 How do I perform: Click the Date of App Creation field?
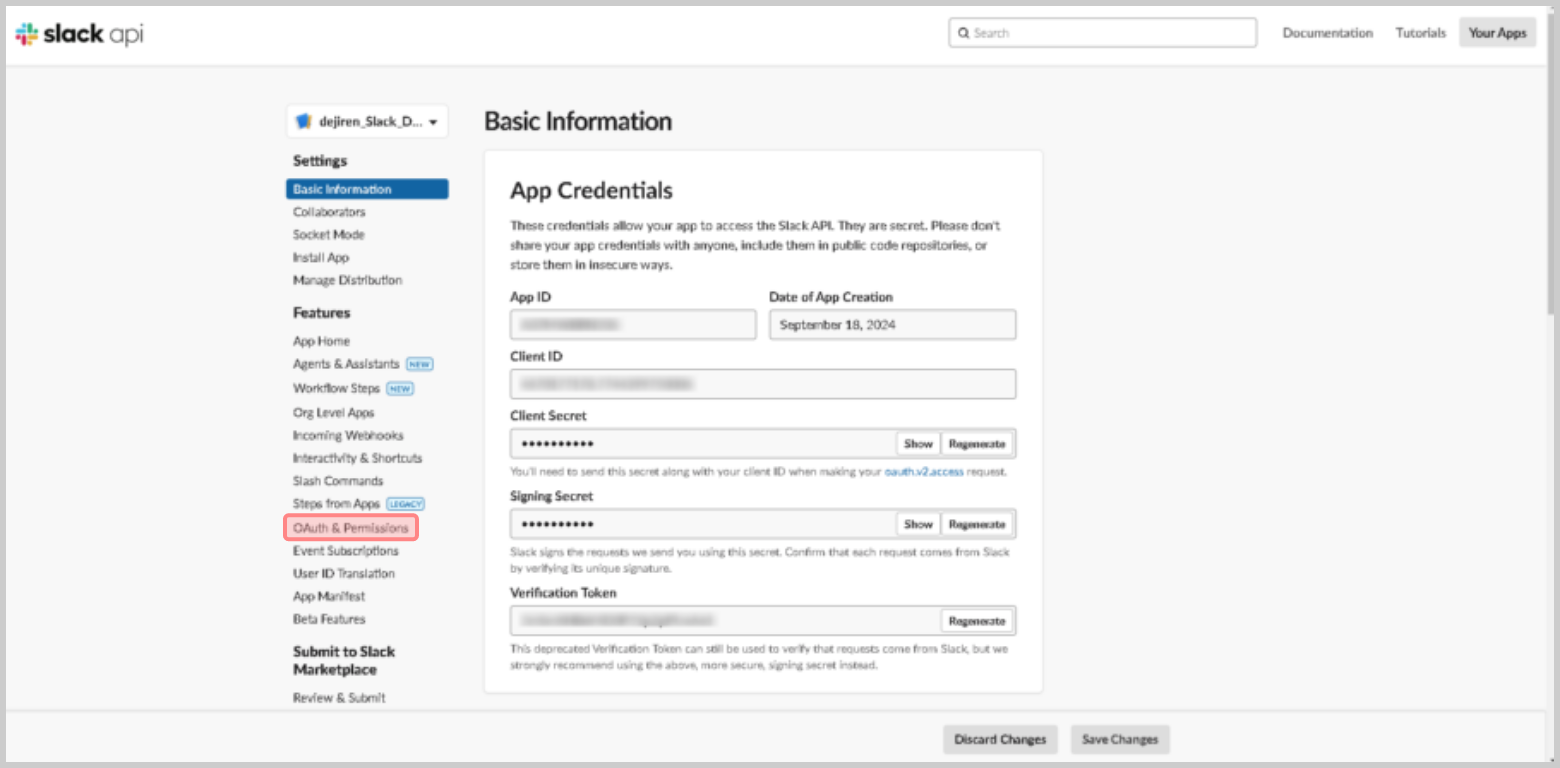[x=892, y=325]
